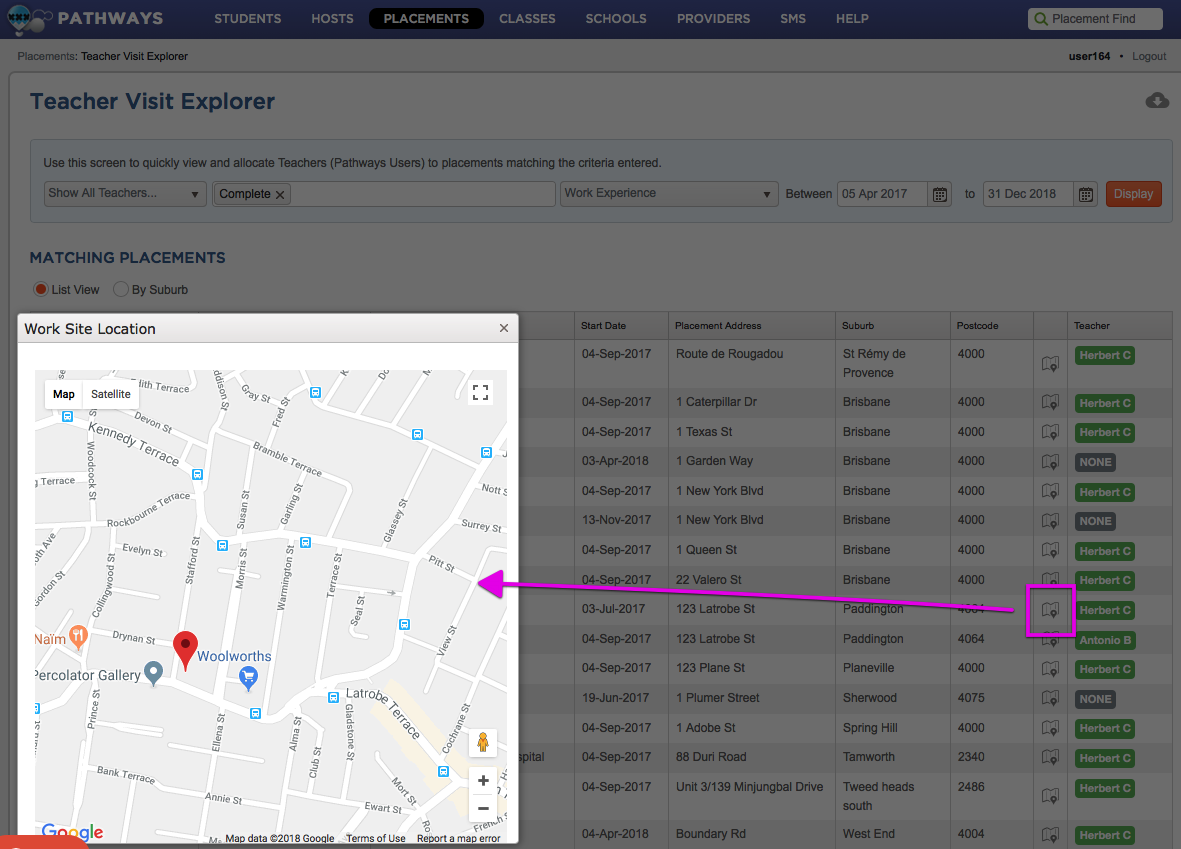This screenshot has width=1181, height=849.
Task: Sort by the Postcode column header
Action: pyautogui.click(x=977, y=325)
